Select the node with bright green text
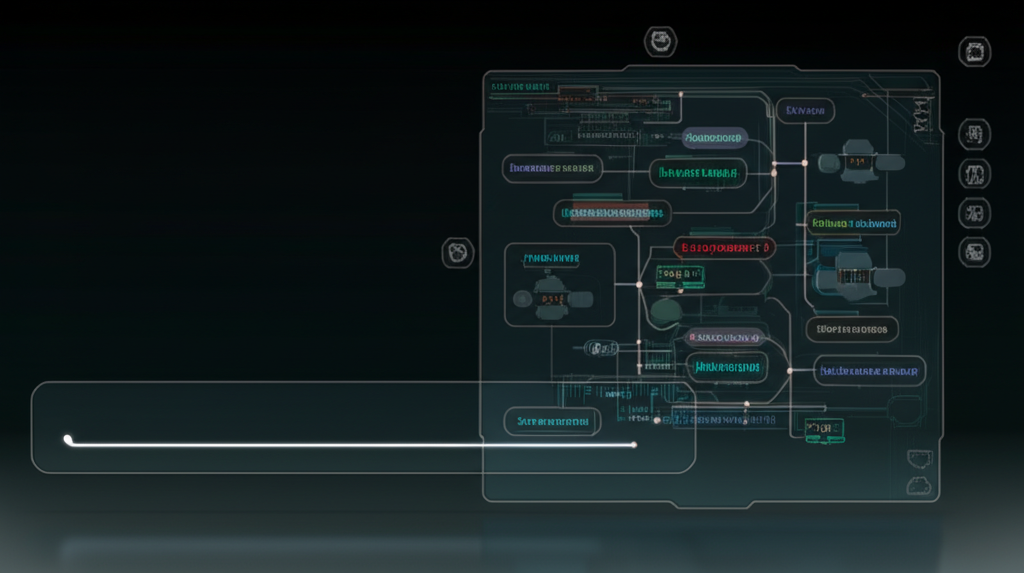The image size is (1024, 573). [x=698, y=173]
